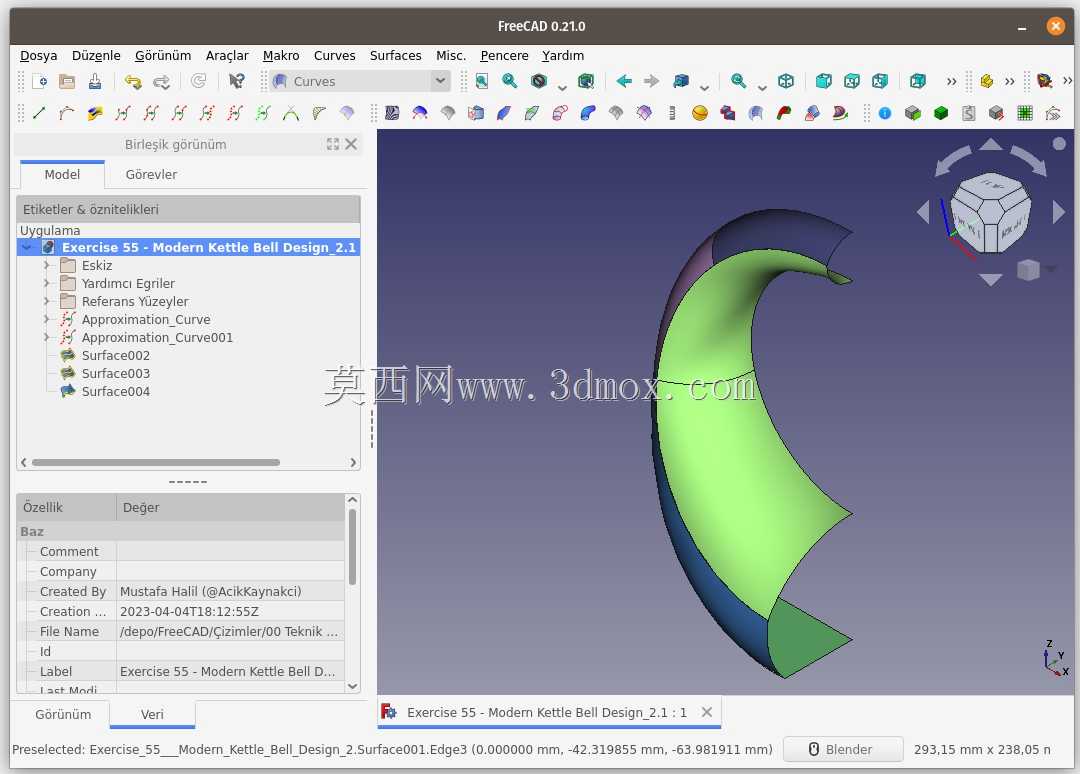Click the blue info icon in toolbar
Viewport: 1080px width, 774px height.
pyautogui.click(x=884, y=113)
